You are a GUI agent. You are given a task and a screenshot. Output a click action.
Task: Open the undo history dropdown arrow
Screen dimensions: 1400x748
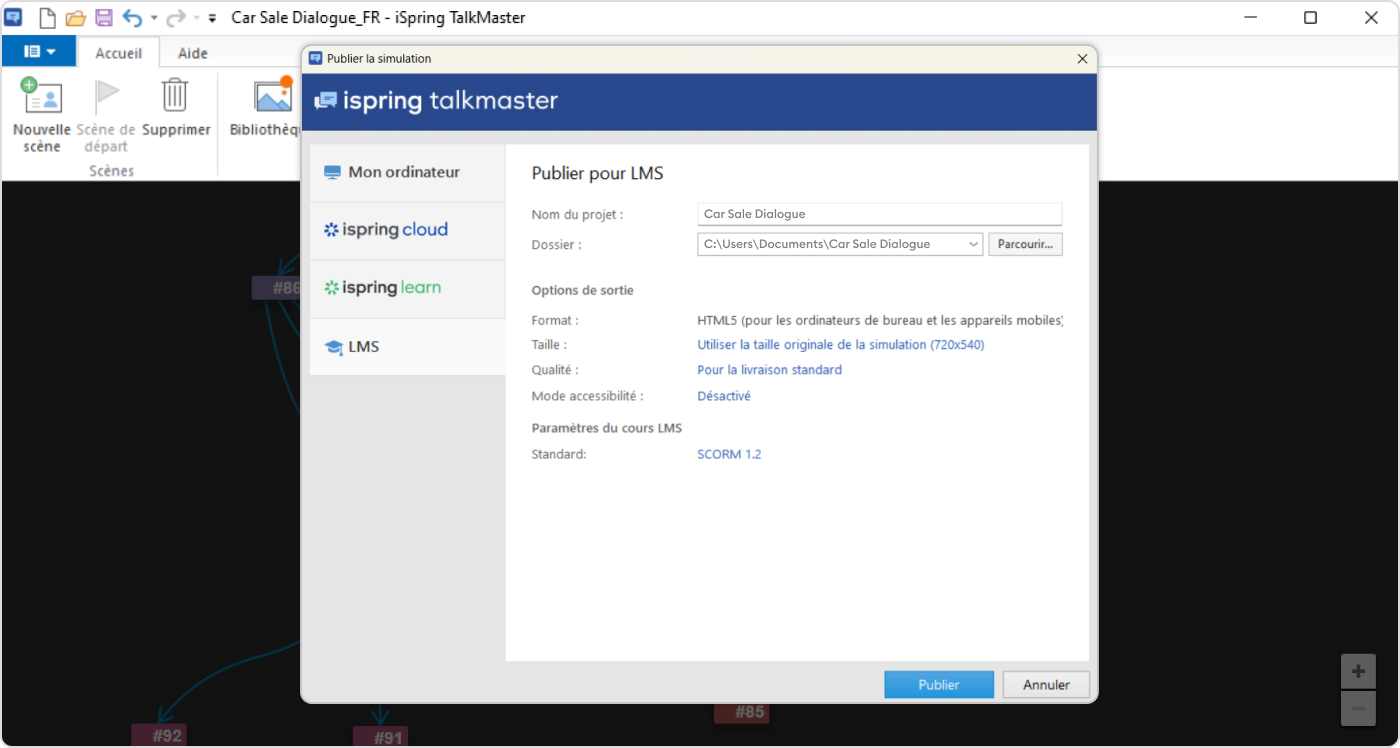pos(154,18)
